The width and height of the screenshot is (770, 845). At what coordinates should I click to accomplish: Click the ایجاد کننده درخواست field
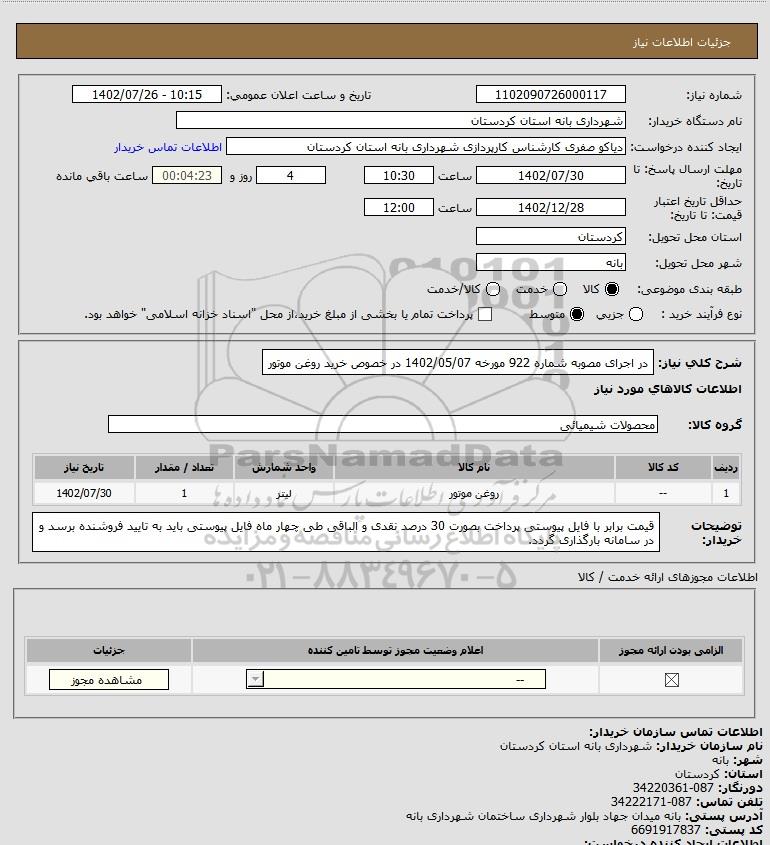[426, 147]
